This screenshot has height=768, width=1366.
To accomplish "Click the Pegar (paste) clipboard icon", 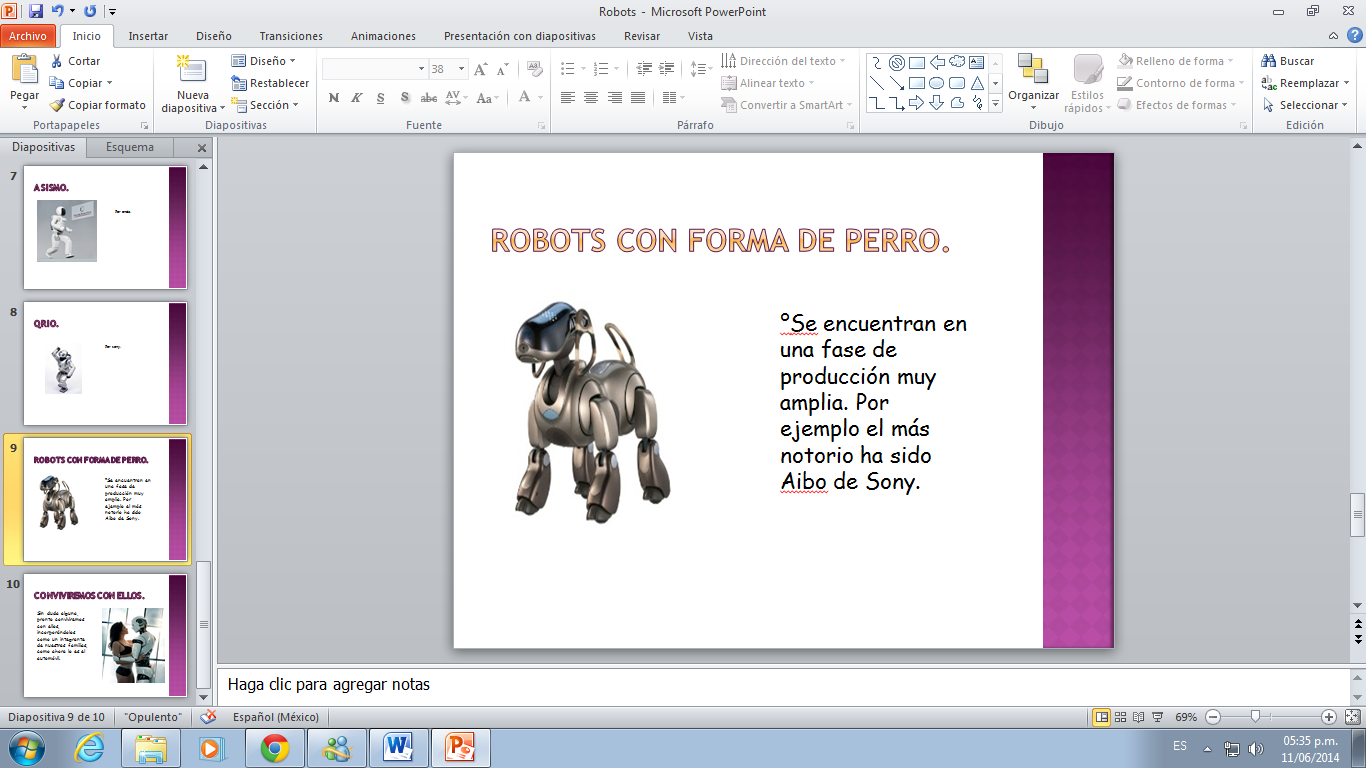I will tap(24, 70).
